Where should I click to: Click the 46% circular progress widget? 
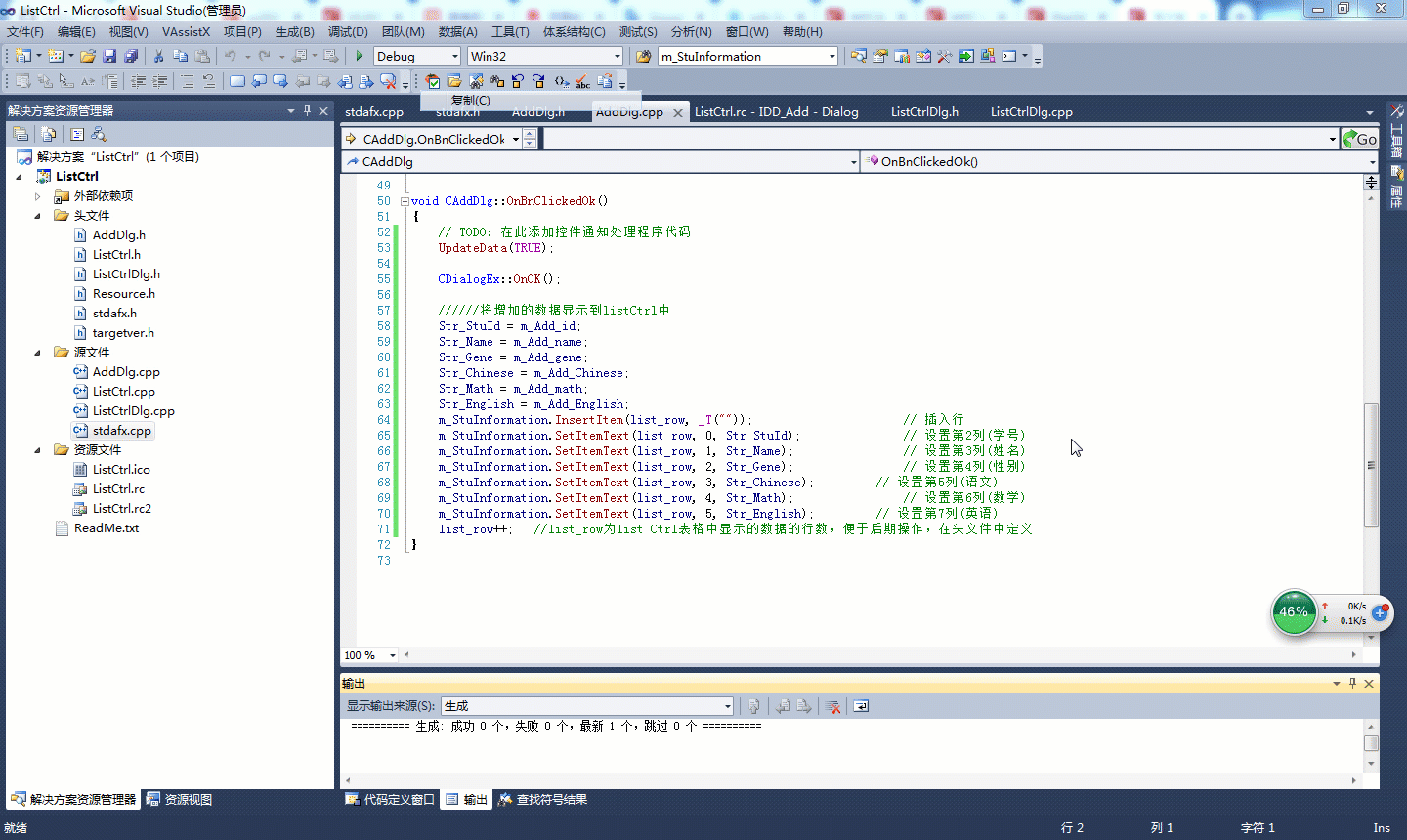(x=1294, y=612)
